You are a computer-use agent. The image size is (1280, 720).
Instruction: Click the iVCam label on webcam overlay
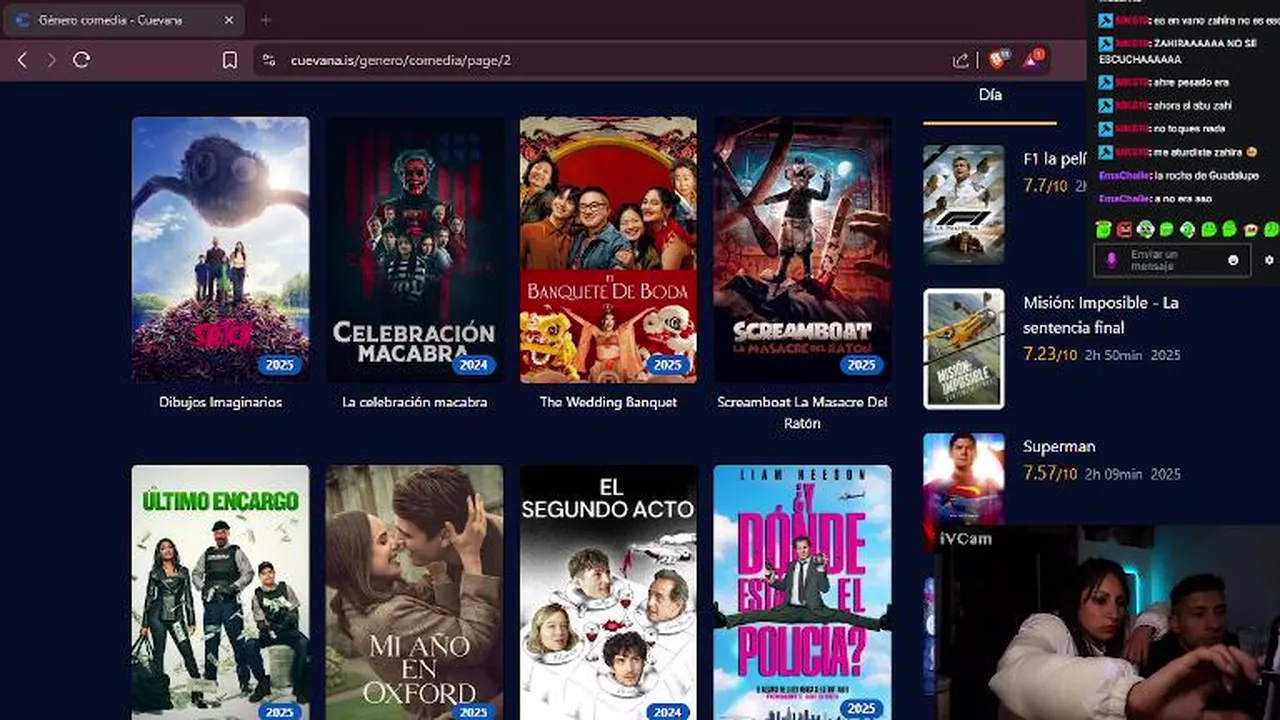tap(966, 539)
